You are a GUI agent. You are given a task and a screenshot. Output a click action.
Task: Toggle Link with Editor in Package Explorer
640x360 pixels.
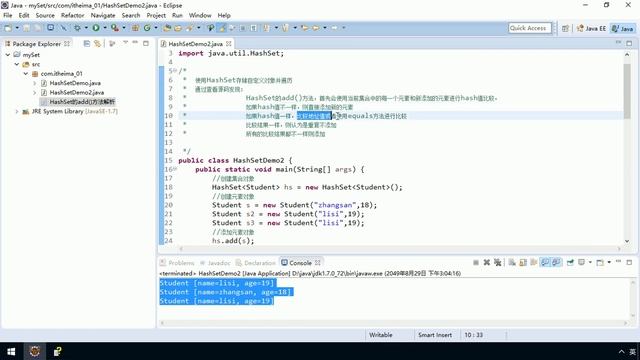[x=97, y=43]
